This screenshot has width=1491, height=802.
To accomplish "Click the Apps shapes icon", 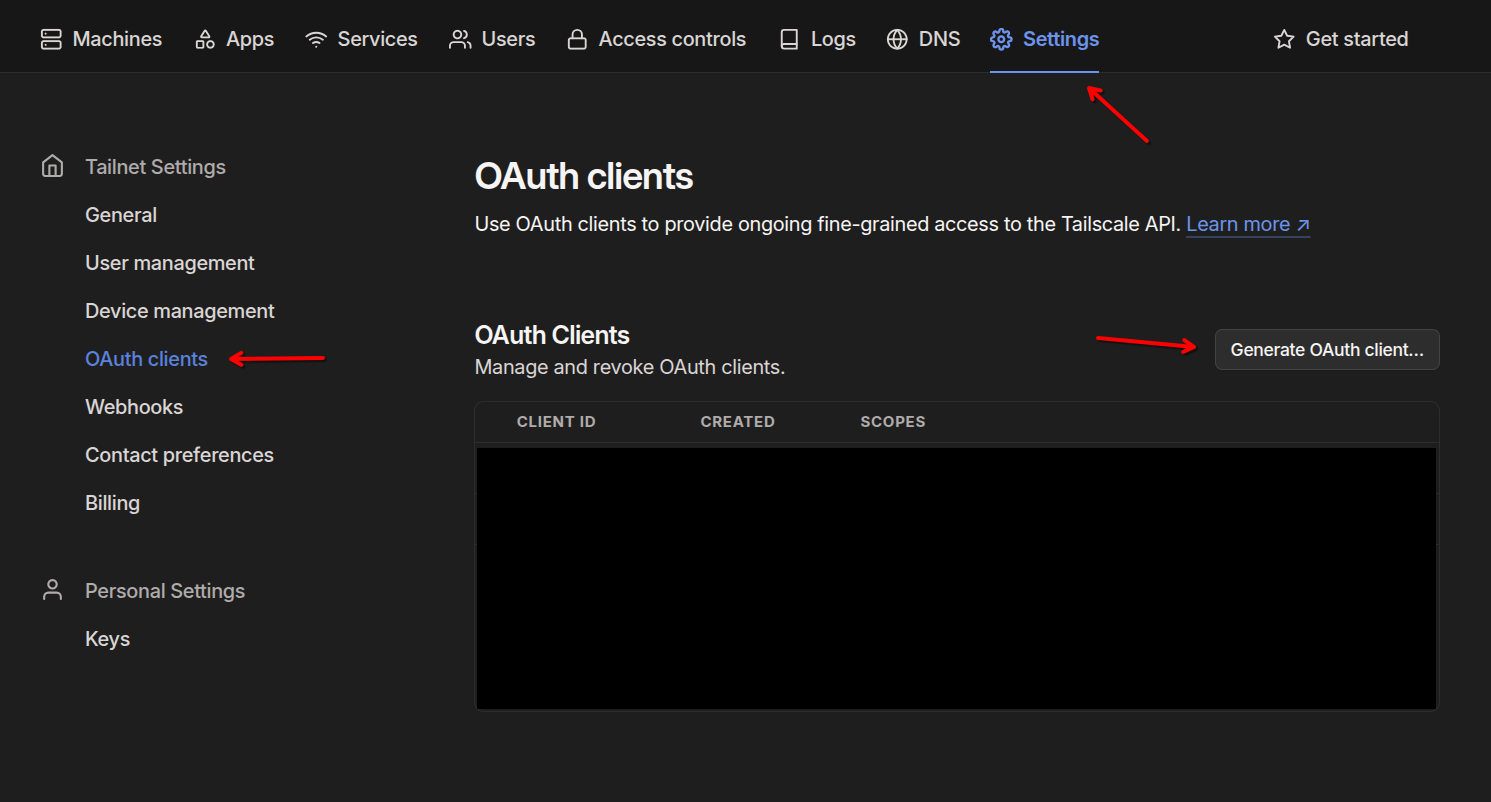I will 205,39.
